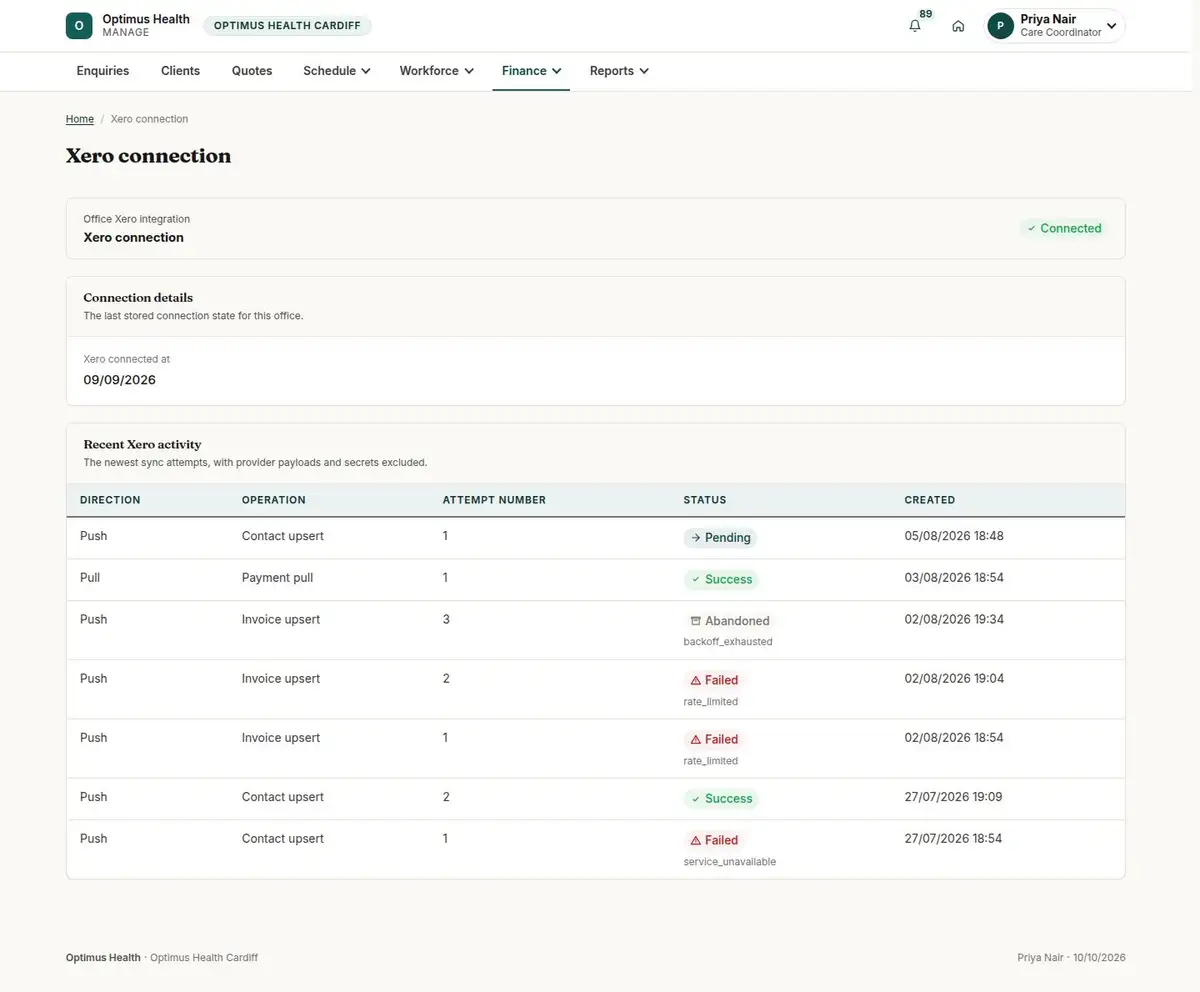Click the Success check in Payment pull row
1200x992 pixels.
pos(696,579)
